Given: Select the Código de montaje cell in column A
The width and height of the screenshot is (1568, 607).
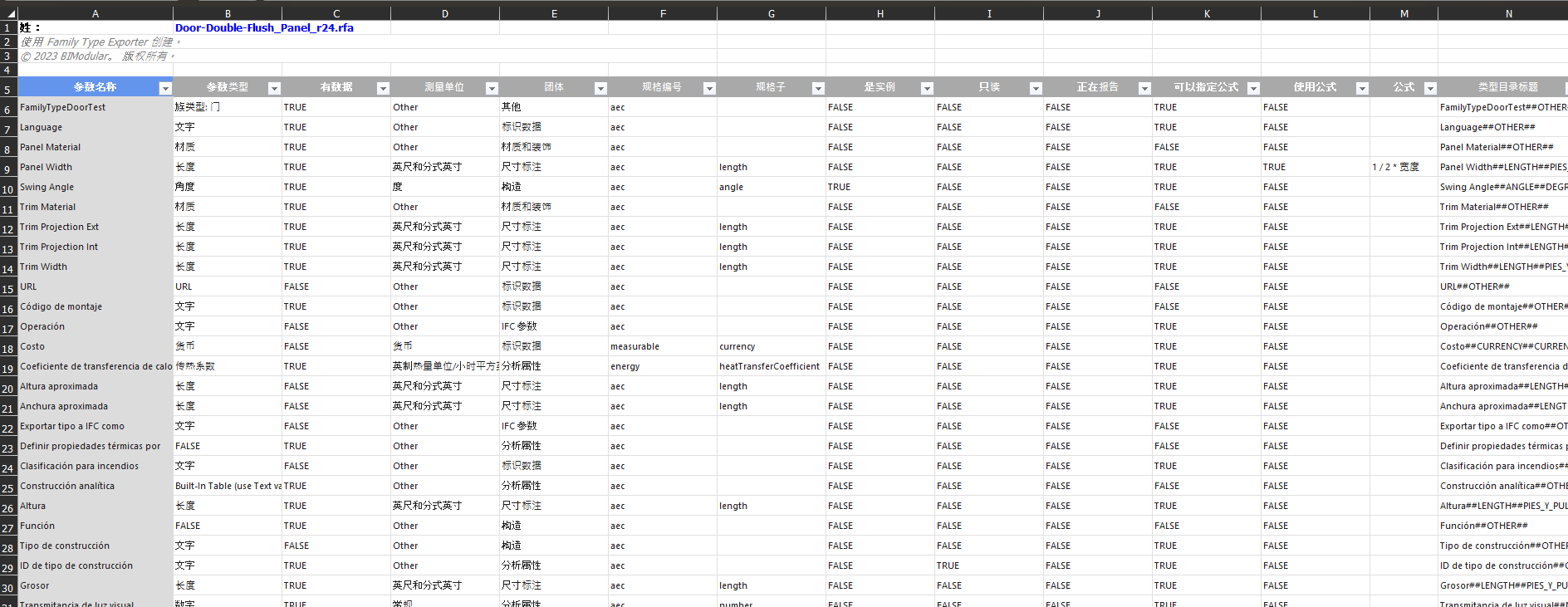Looking at the screenshot, I should coord(96,306).
